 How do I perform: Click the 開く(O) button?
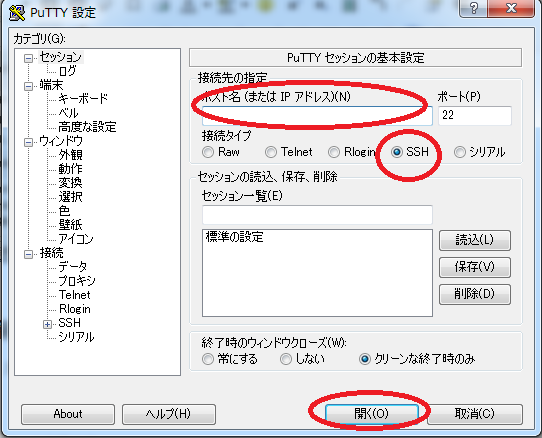pos(372,413)
